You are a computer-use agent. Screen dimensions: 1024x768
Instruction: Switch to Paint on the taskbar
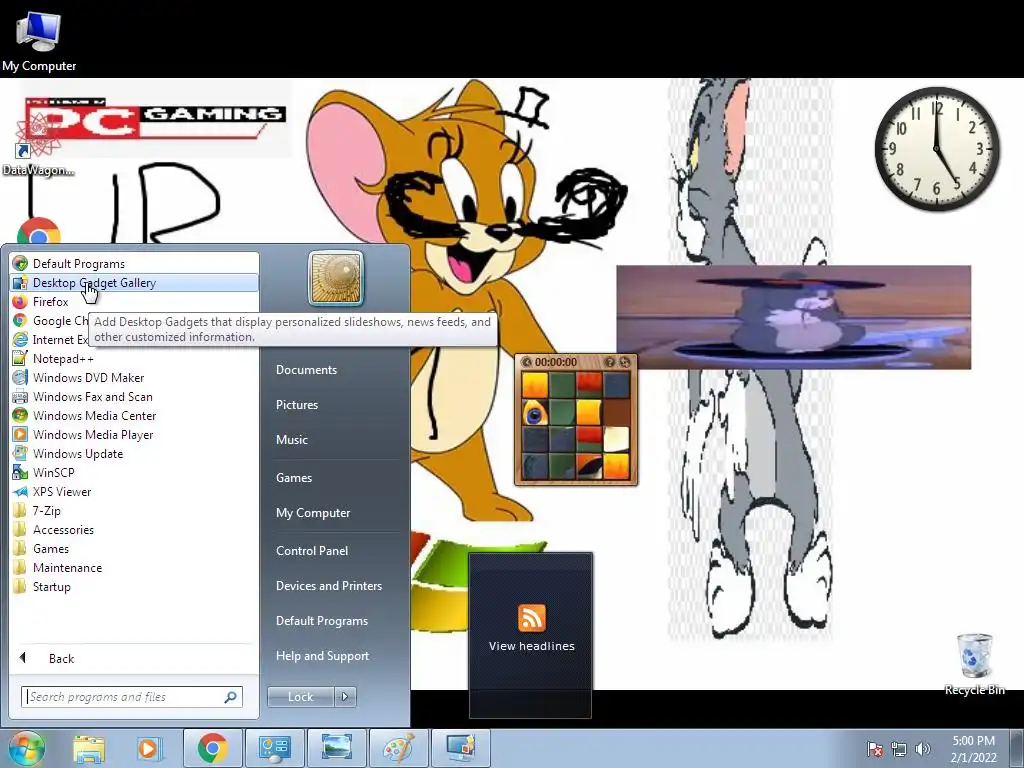tap(398, 748)
